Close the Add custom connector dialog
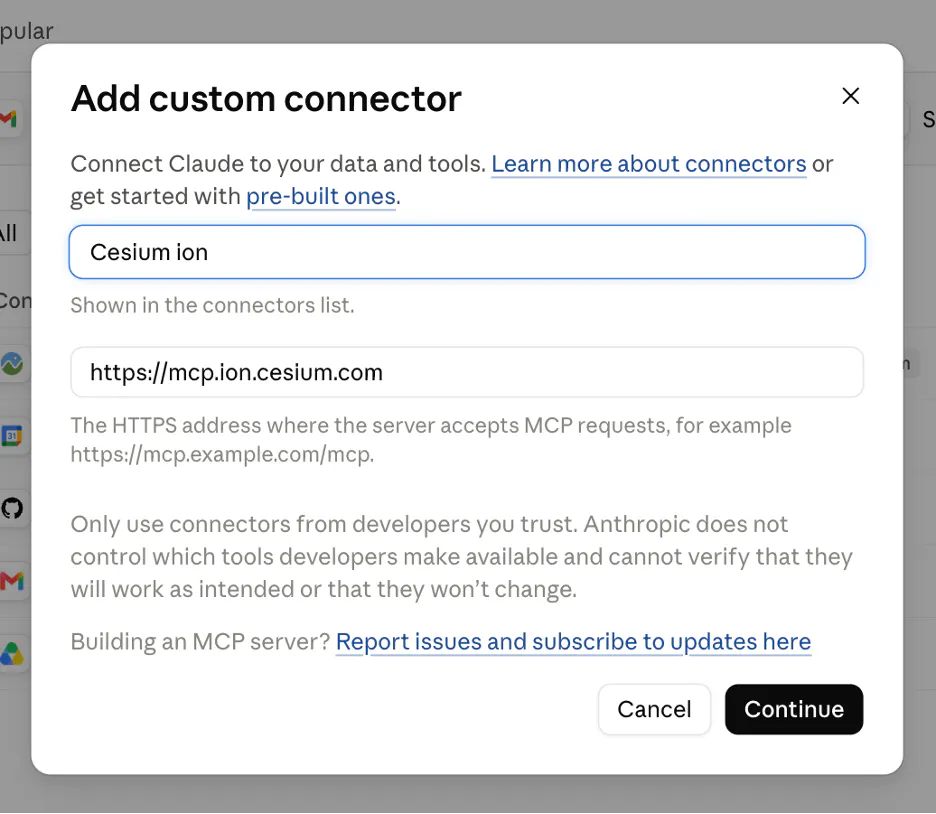The width and height of the screenshot is (936, 814). click(x=850, y=95)
